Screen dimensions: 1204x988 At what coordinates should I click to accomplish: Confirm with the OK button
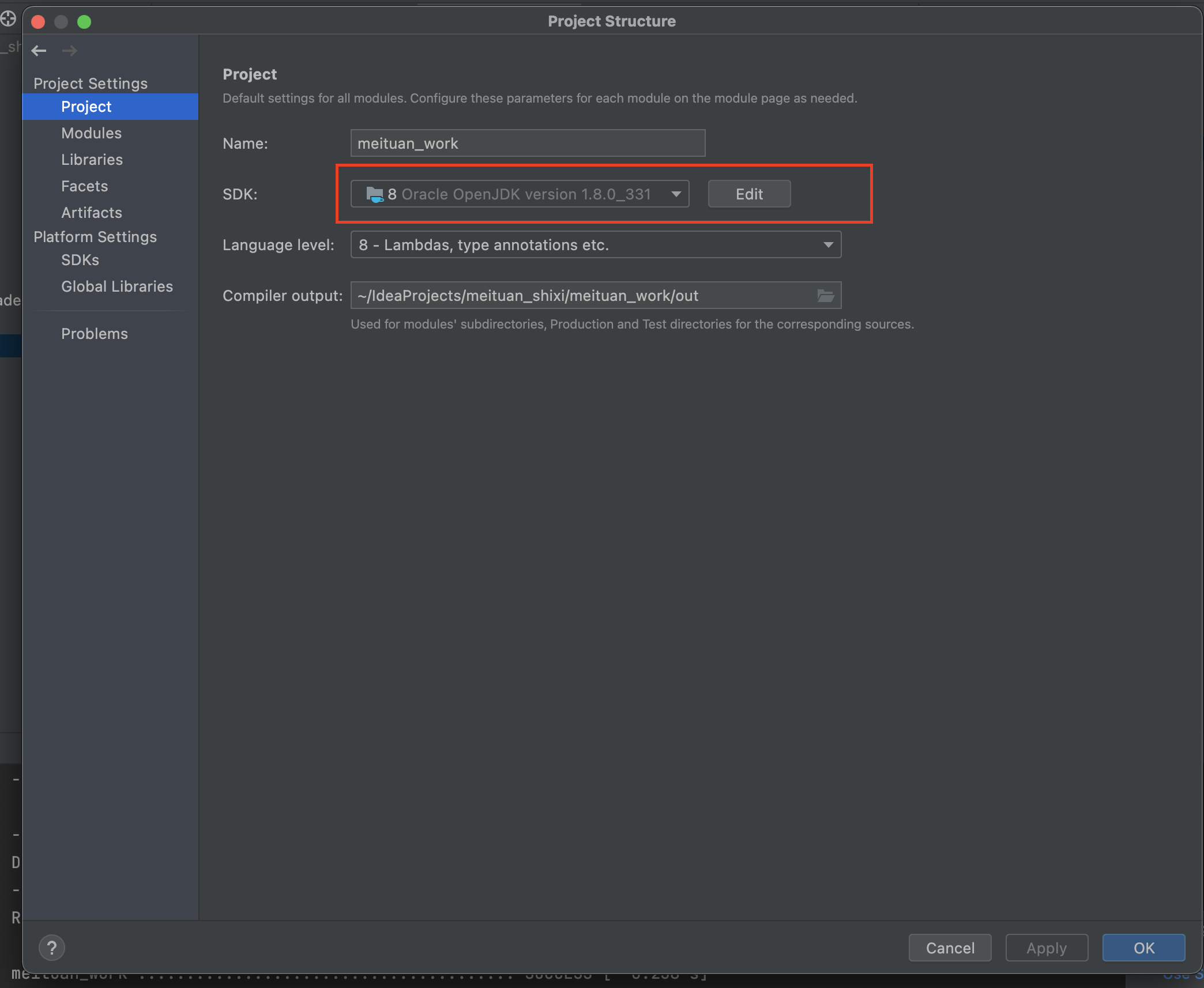pos(1143,948)
